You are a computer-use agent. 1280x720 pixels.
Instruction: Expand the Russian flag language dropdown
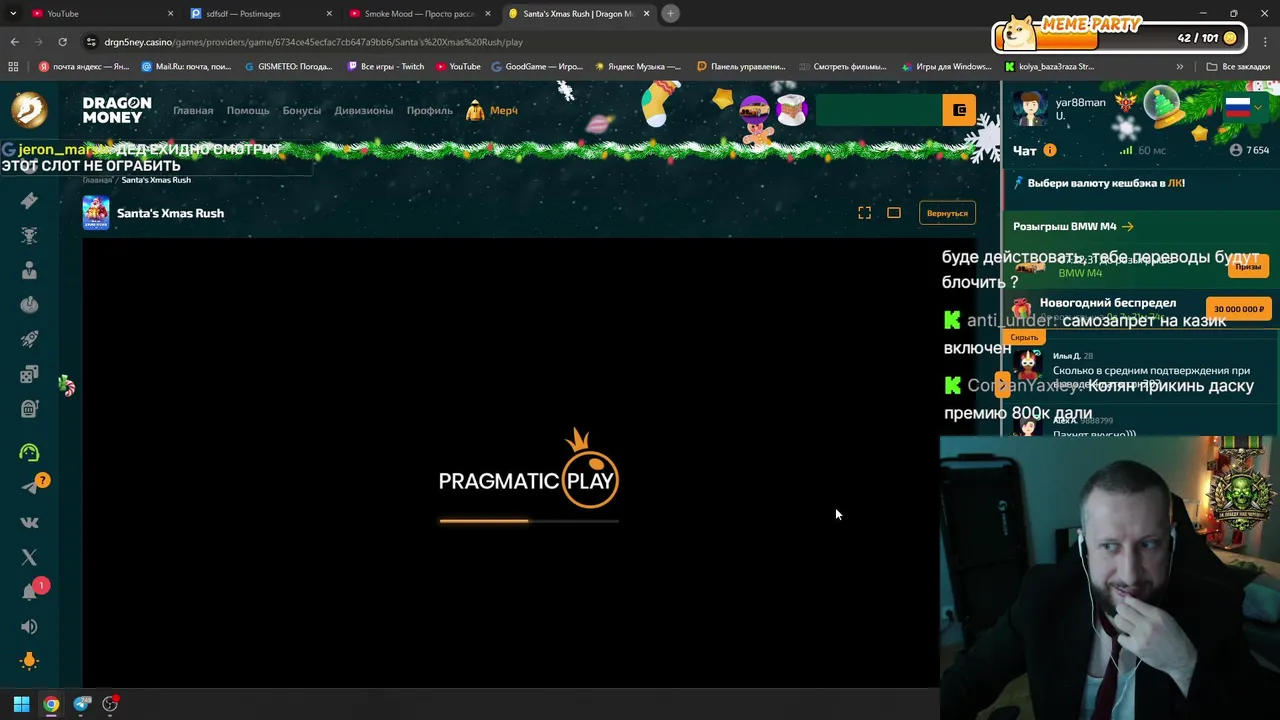click(1244, 108)
